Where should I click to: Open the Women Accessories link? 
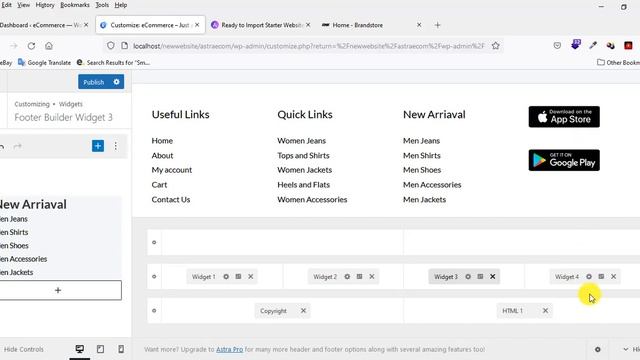(x=312, y=200)
